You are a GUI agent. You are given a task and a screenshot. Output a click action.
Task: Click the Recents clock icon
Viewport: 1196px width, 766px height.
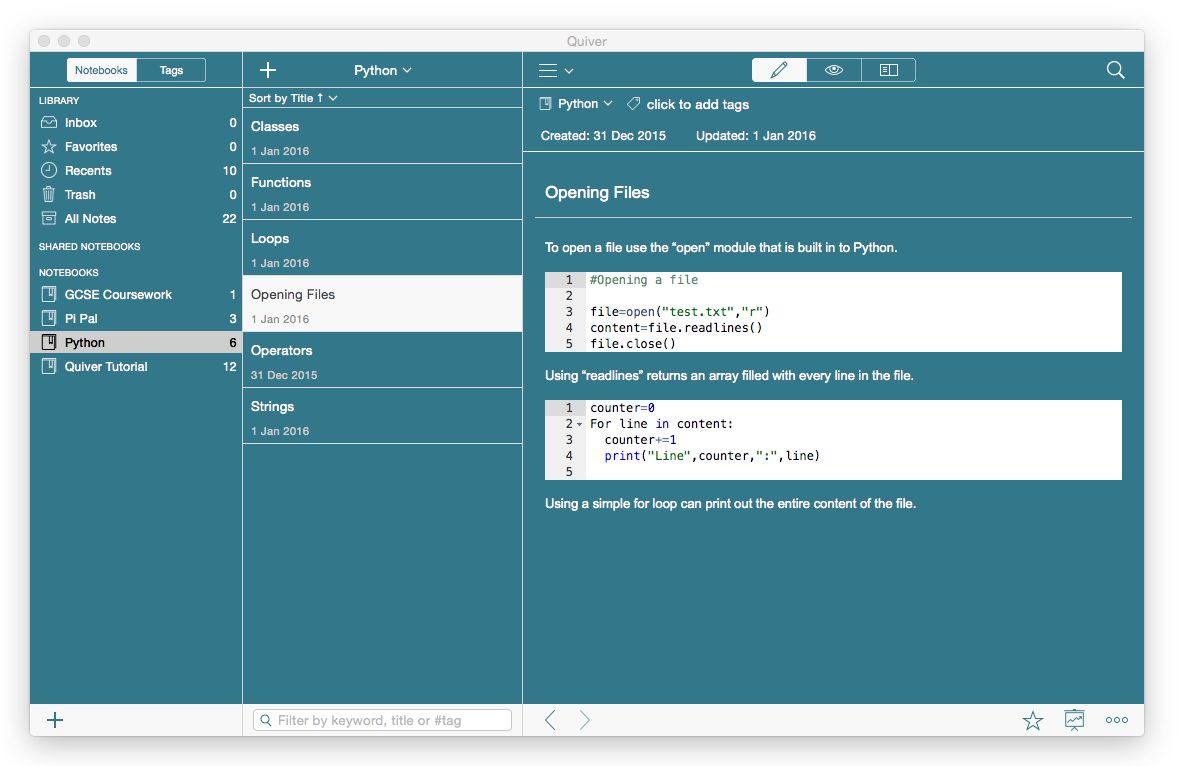[x=49, y=170]
